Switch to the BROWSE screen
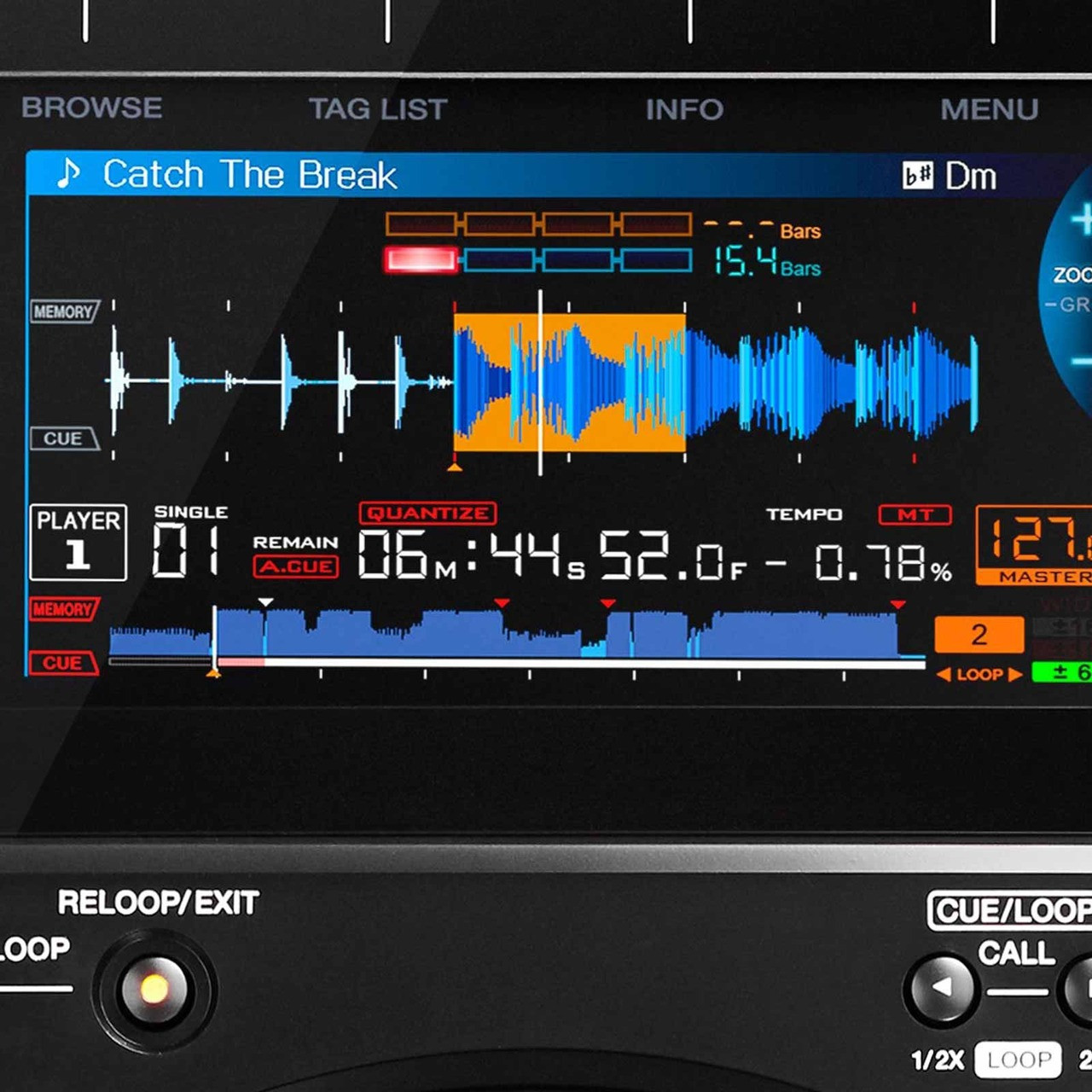Screen dimensions: 1092x1092 (x=90, y=108)
